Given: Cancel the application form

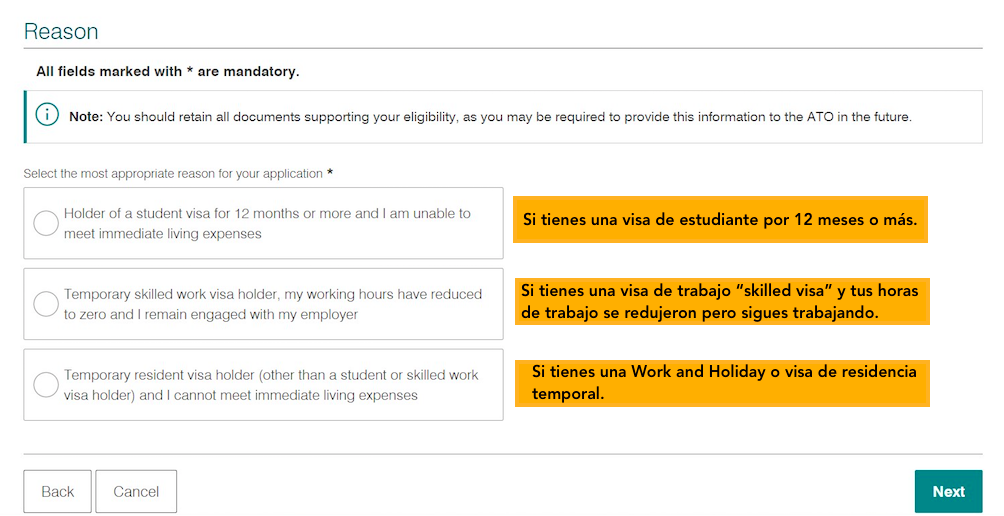Looking at the screenshot, I should (x=136, y=491).
